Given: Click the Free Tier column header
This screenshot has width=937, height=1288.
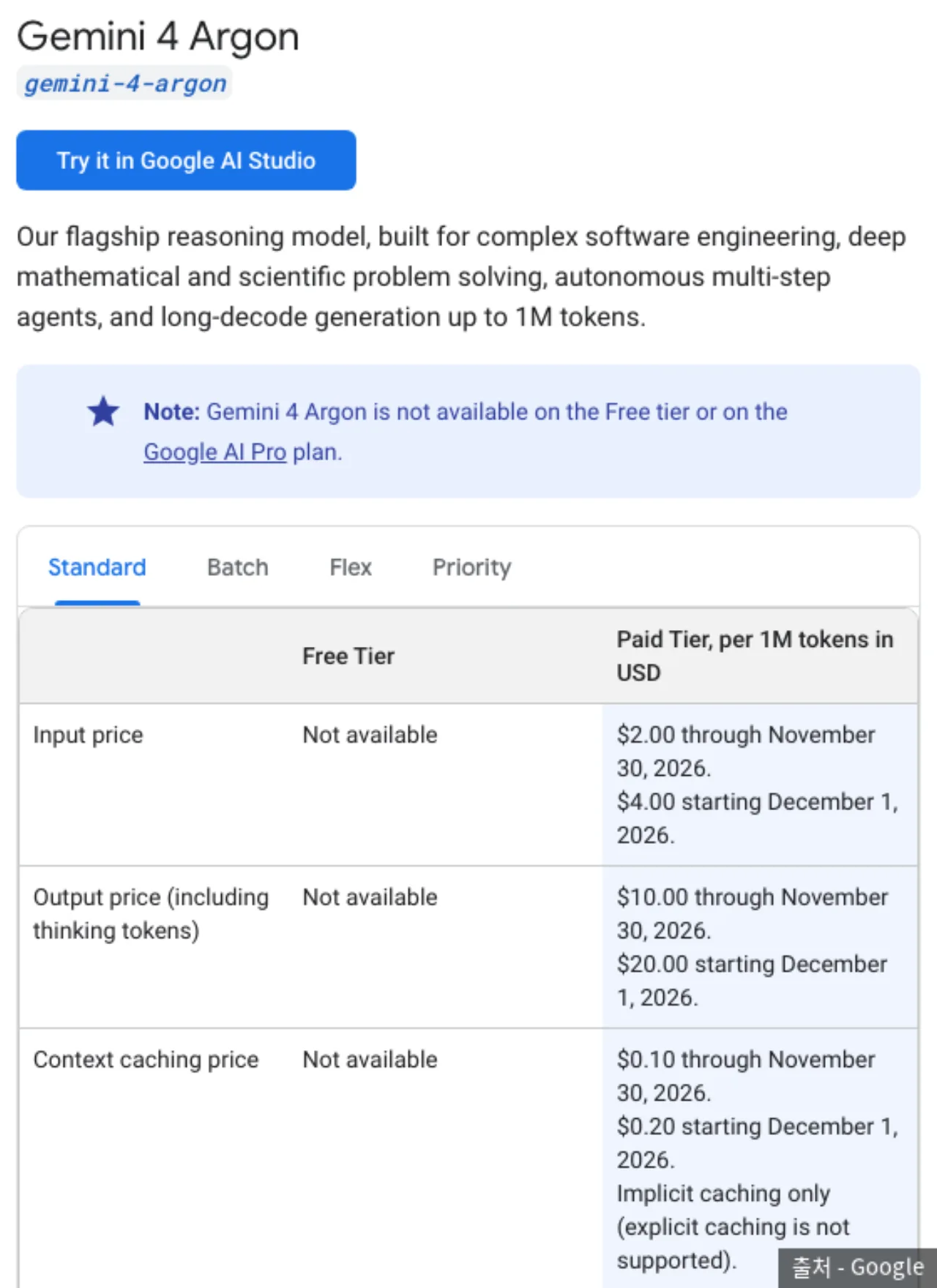Looking at the screenshot, I should pyautogui.click(x=348, y=656).
